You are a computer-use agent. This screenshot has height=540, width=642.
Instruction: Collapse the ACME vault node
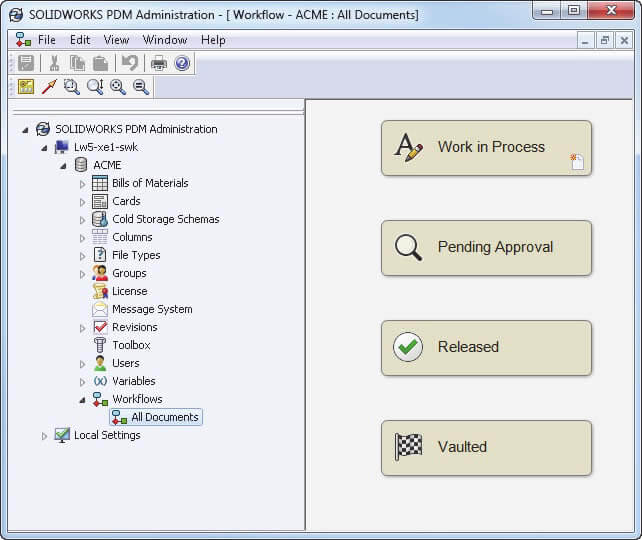click(x=63, y=166)
